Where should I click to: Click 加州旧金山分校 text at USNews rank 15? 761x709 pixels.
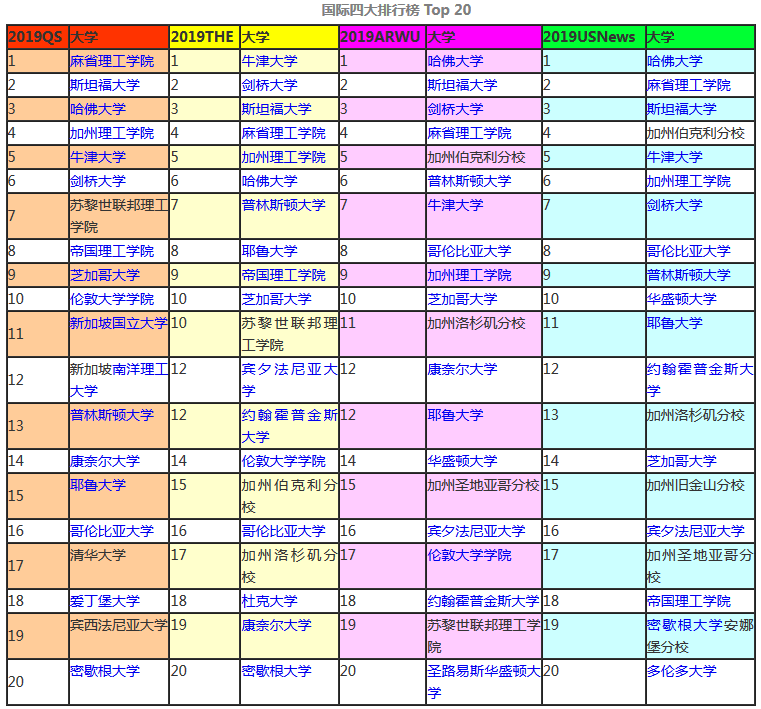695,485
